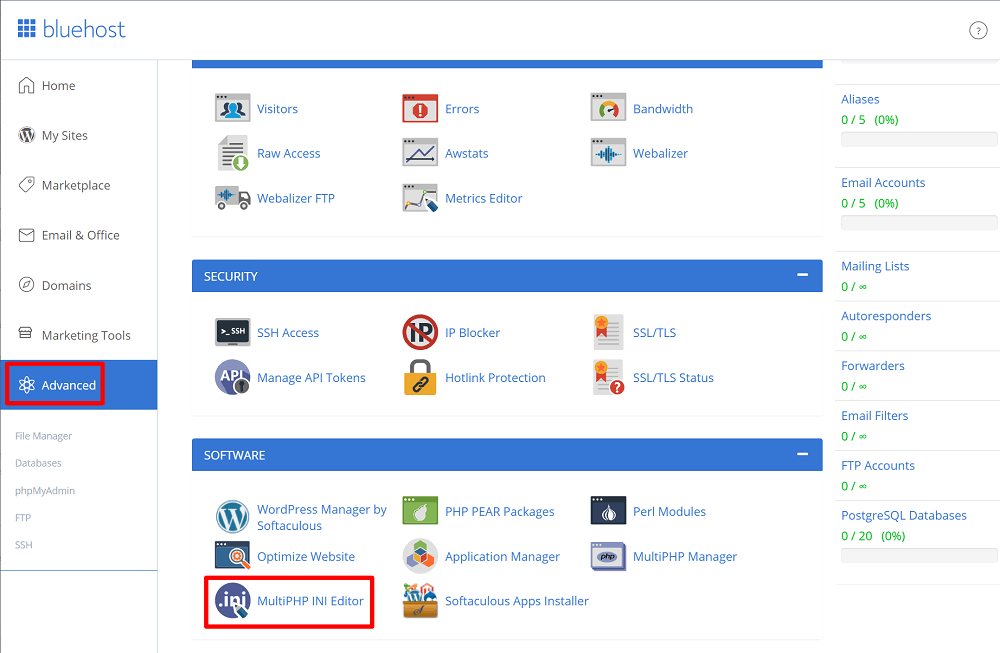Viewport: 1000px width, 653px height.
Task: Click the Hotlink Protection text link
Action: pyautogui.click(x=495, y=378)
